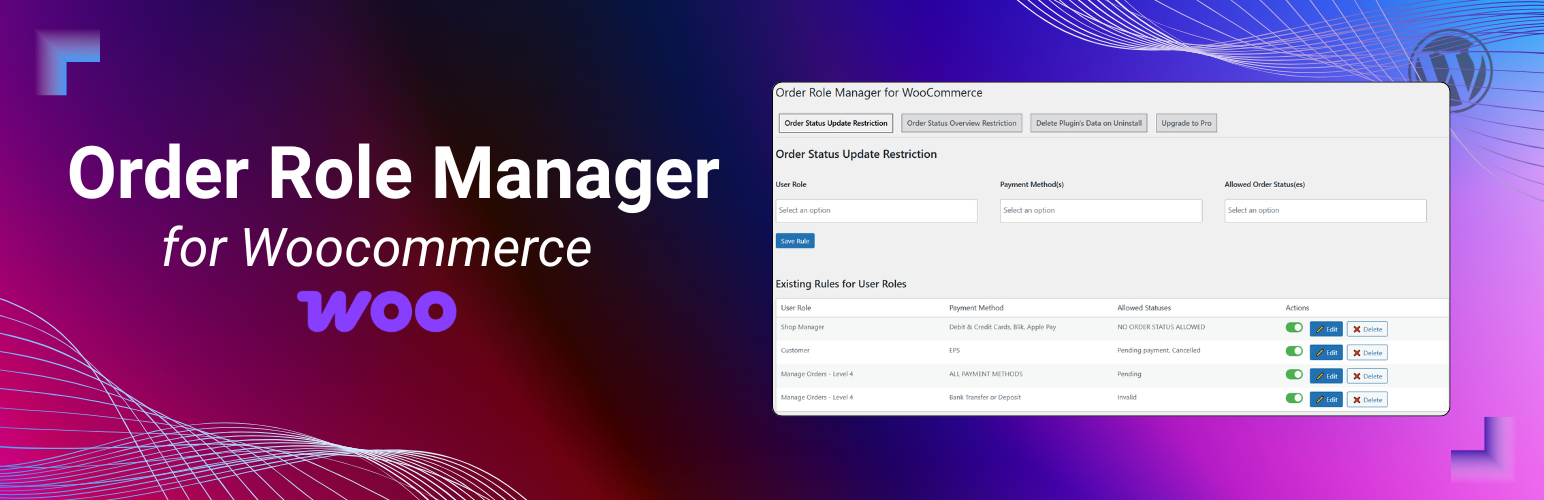1544x500 pixels.
Task: Click "Order Role Manager for WooCommerce" page title
Action: 879,92
